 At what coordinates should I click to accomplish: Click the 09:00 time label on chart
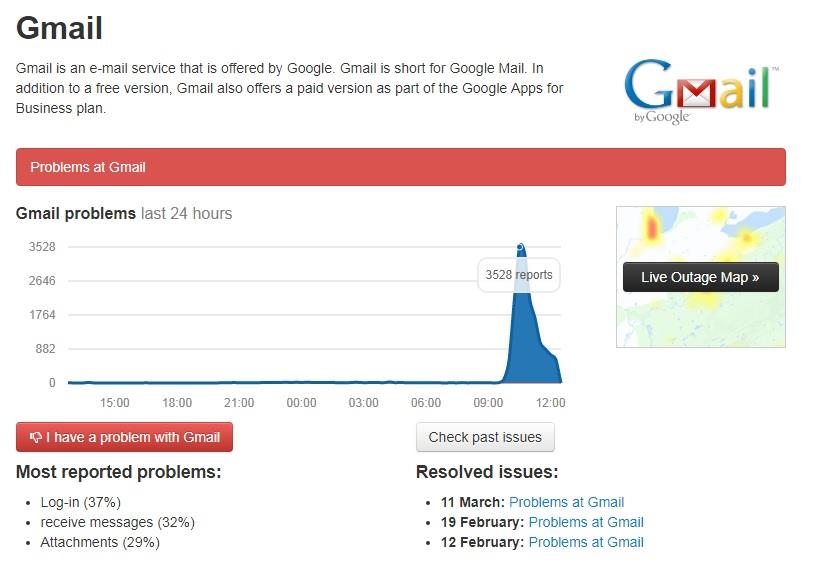pyautogui.click(x=488, y=403)
